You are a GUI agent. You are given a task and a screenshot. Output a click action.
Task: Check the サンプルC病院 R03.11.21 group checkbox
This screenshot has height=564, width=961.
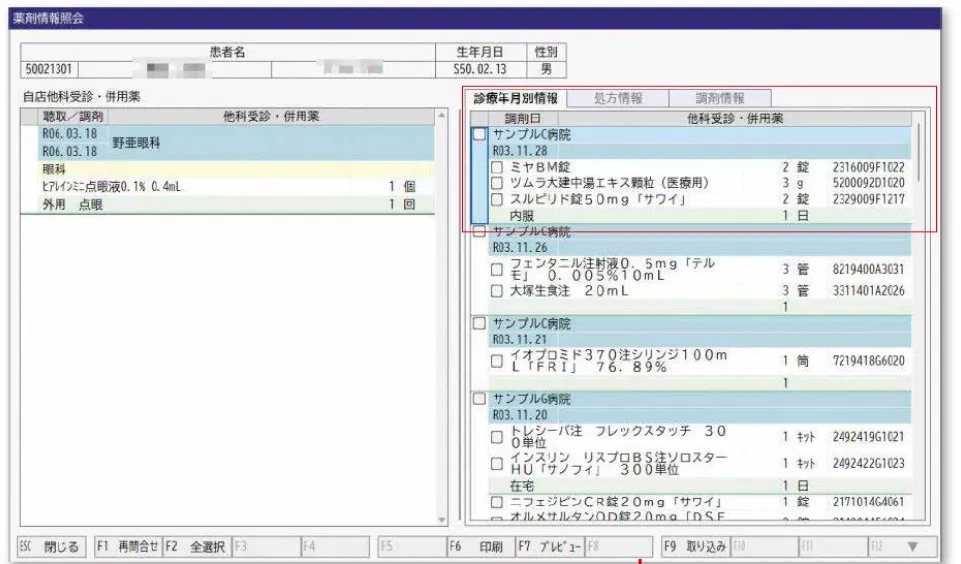479,323
